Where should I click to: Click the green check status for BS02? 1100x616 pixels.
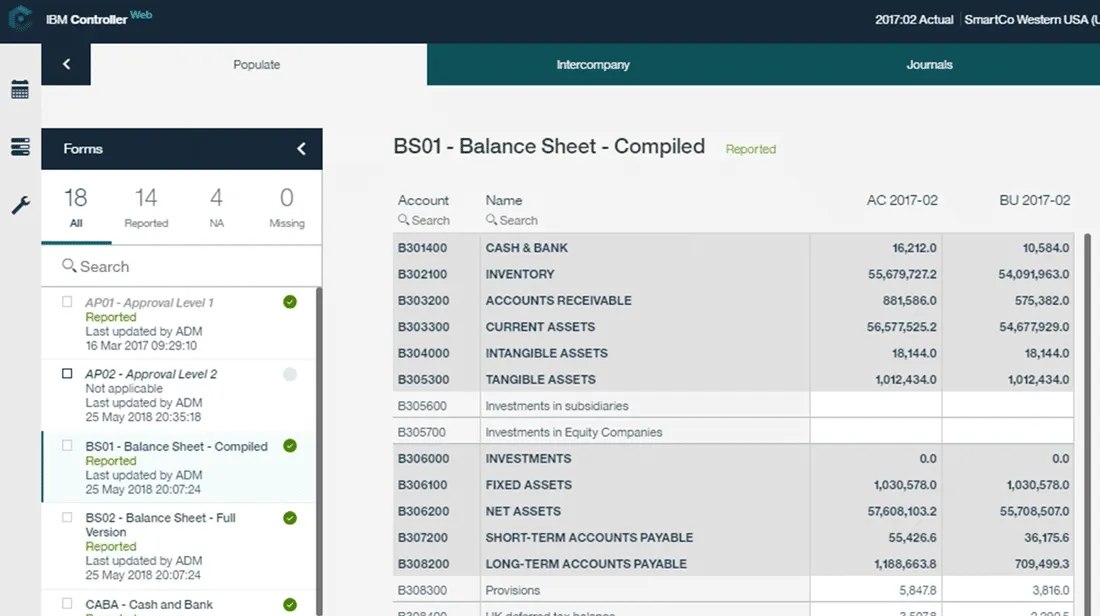(x=290, y=518)
